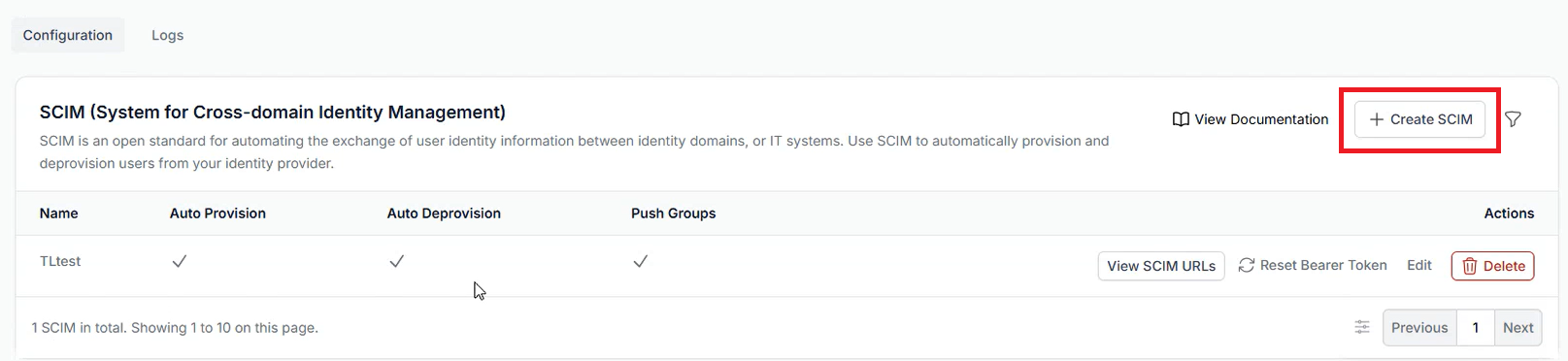This screenshot has height=361, width=1568.
Task: Open the Configuration tab
Action: [68, 35]
